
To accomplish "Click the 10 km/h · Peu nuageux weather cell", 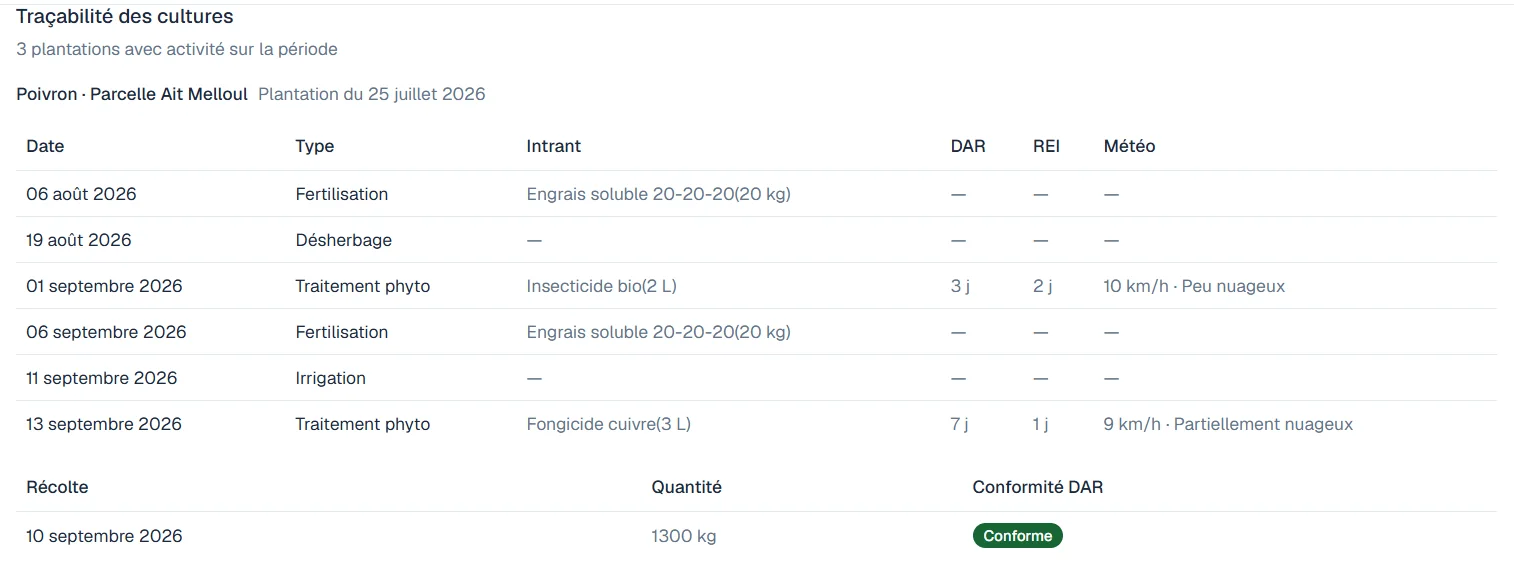I will click(1194, 286).
